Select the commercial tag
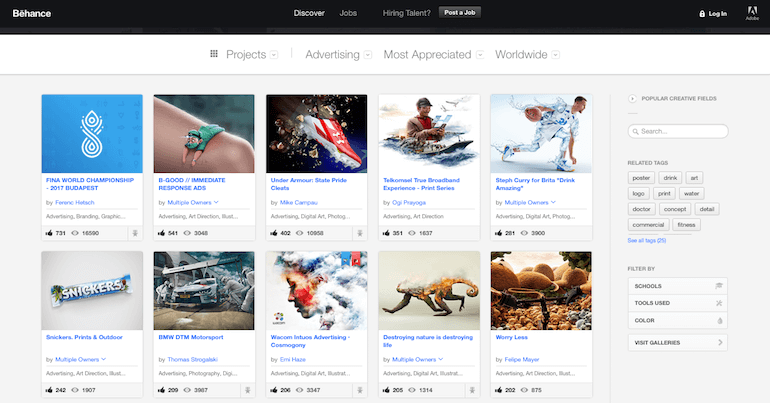 [648, 225]
